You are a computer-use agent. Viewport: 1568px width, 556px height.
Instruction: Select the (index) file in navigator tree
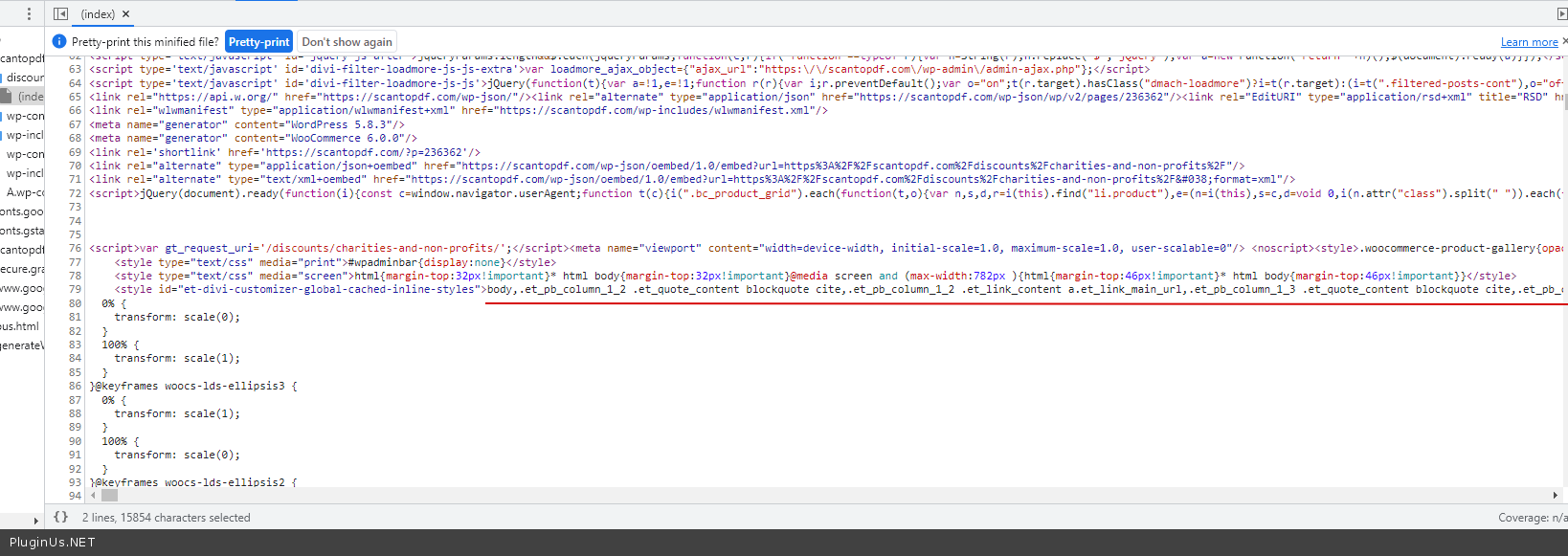(x=29, y=97)
